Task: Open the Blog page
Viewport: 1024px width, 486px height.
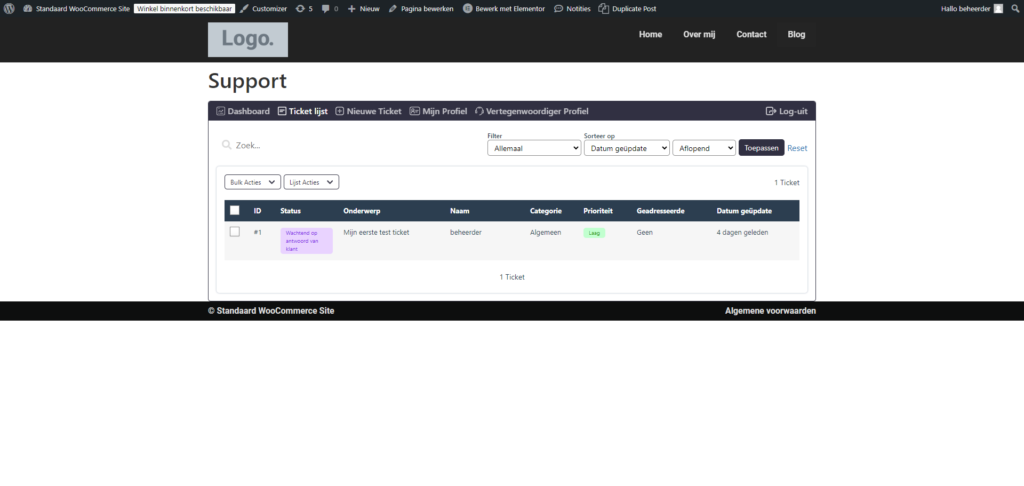Action: [797, 35]
